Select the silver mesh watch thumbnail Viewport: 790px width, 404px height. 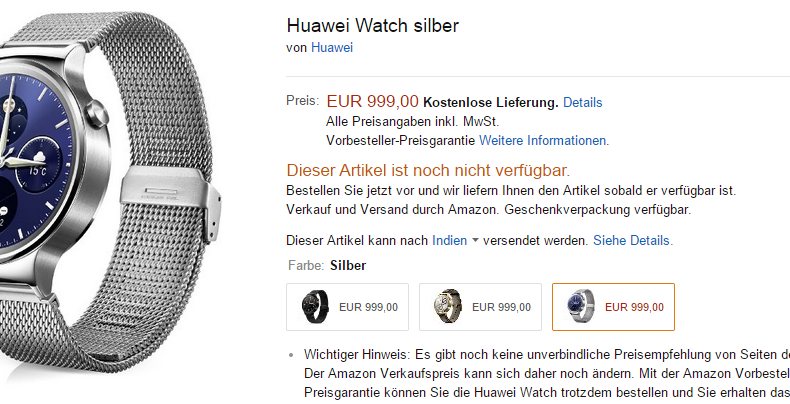point(613,307)
